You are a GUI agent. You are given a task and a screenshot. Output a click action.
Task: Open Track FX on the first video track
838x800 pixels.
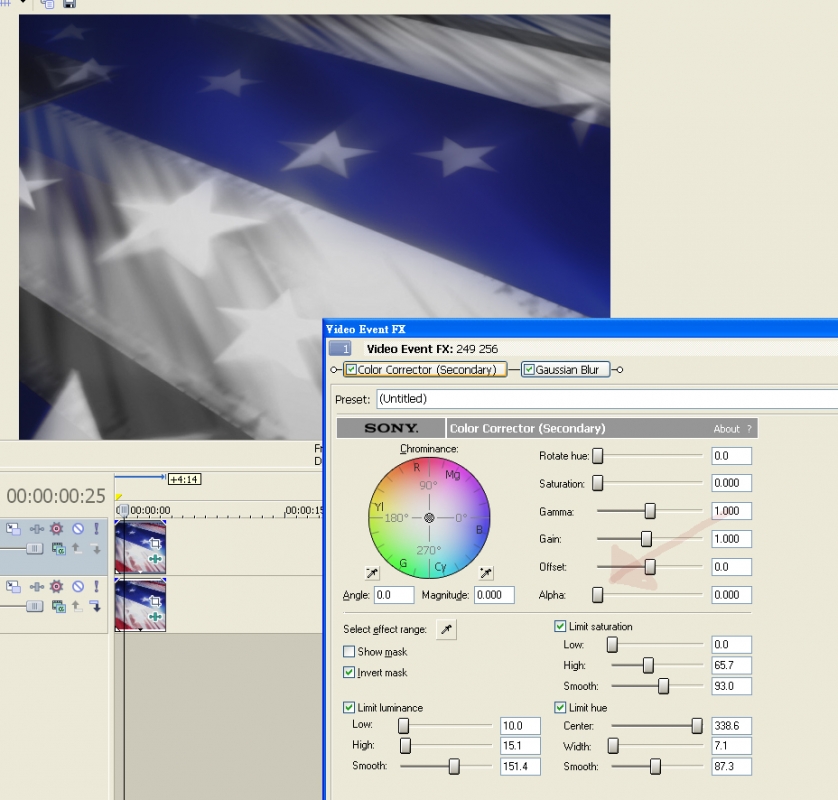click(x=36, y=529)
